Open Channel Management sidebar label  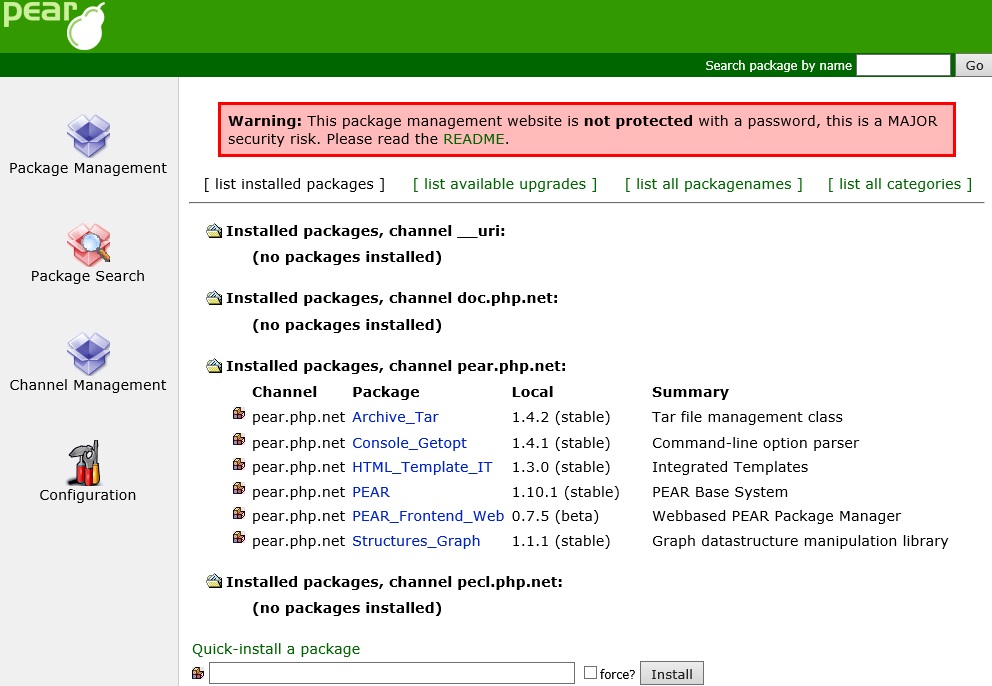(x=88, y=385)
